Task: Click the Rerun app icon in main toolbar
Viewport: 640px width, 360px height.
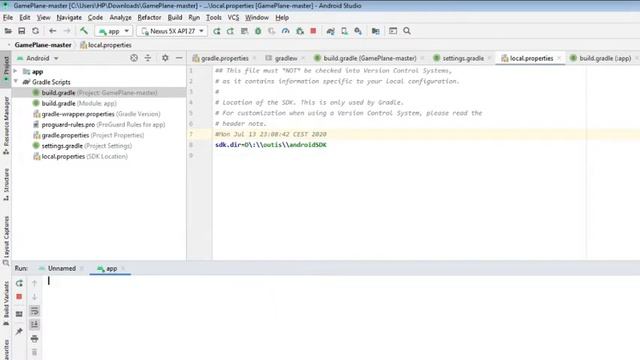Action: (x=217, y=31)
